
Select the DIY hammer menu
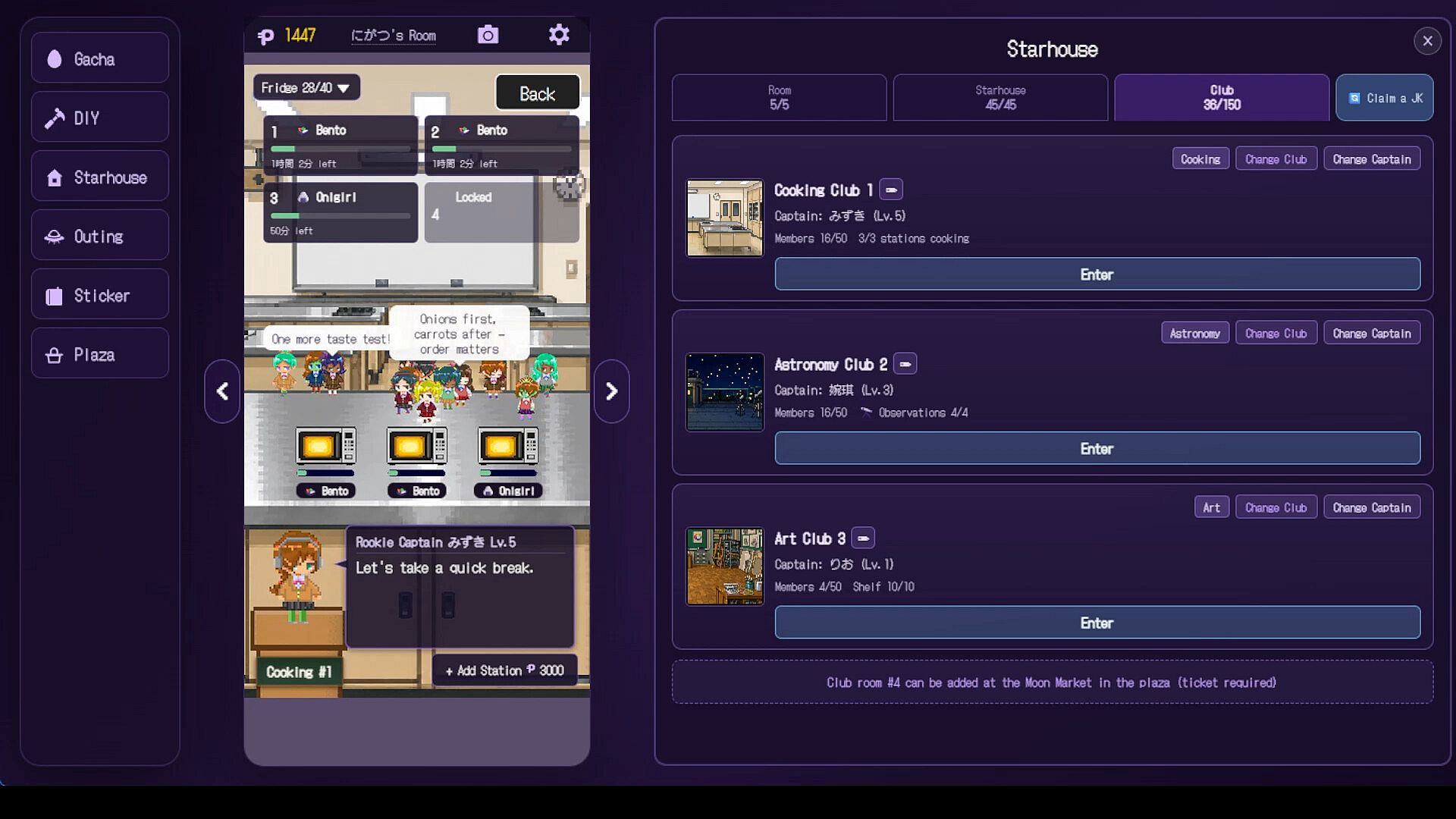pos(100,118)
